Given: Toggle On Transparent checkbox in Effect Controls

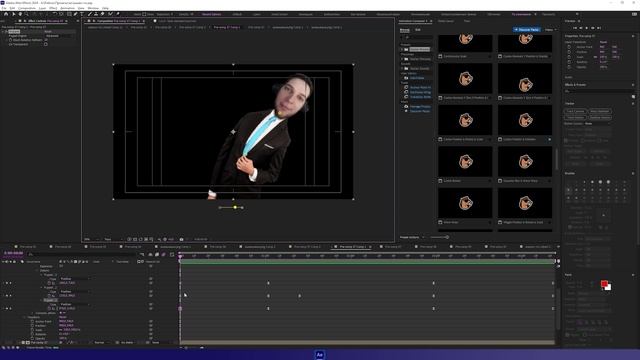Looking at the screenshot, I should tap(46, 44).
